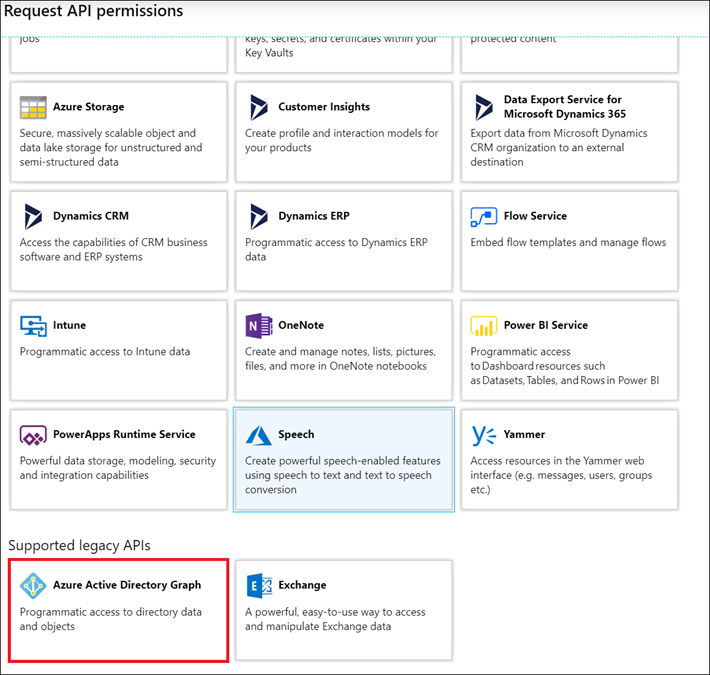Open the Exchange legacy title
The height and width of the screenshot is (675, 710).
(x=302, y=585)
